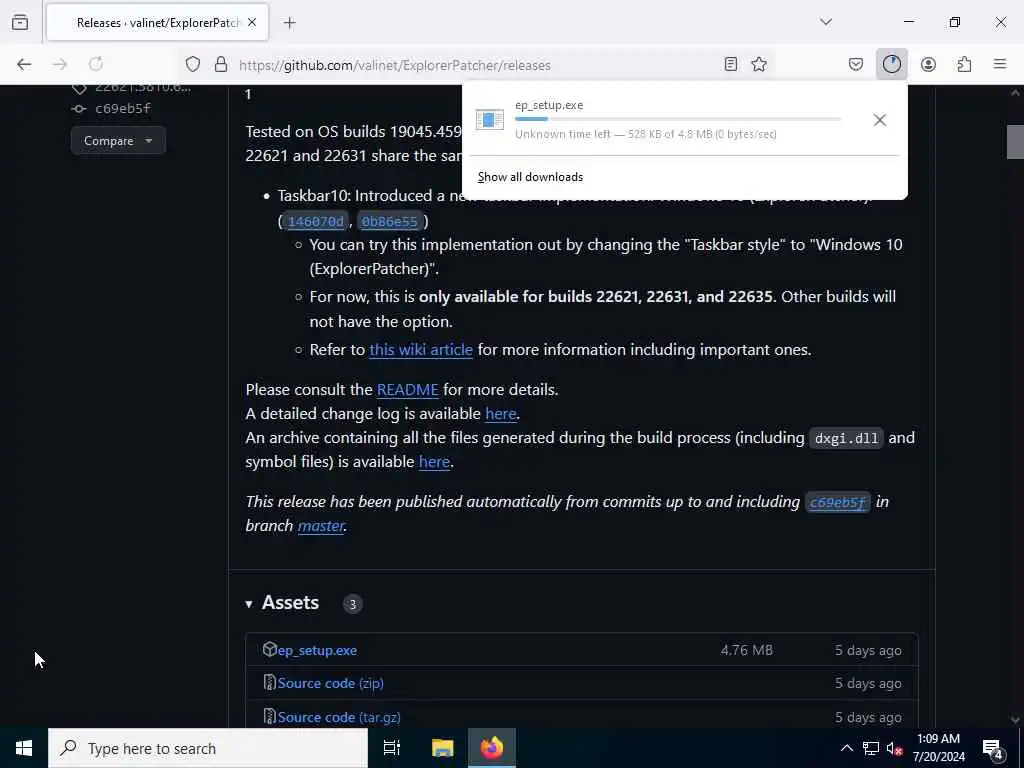Open commit 146070d link

(x=315, y=221)
